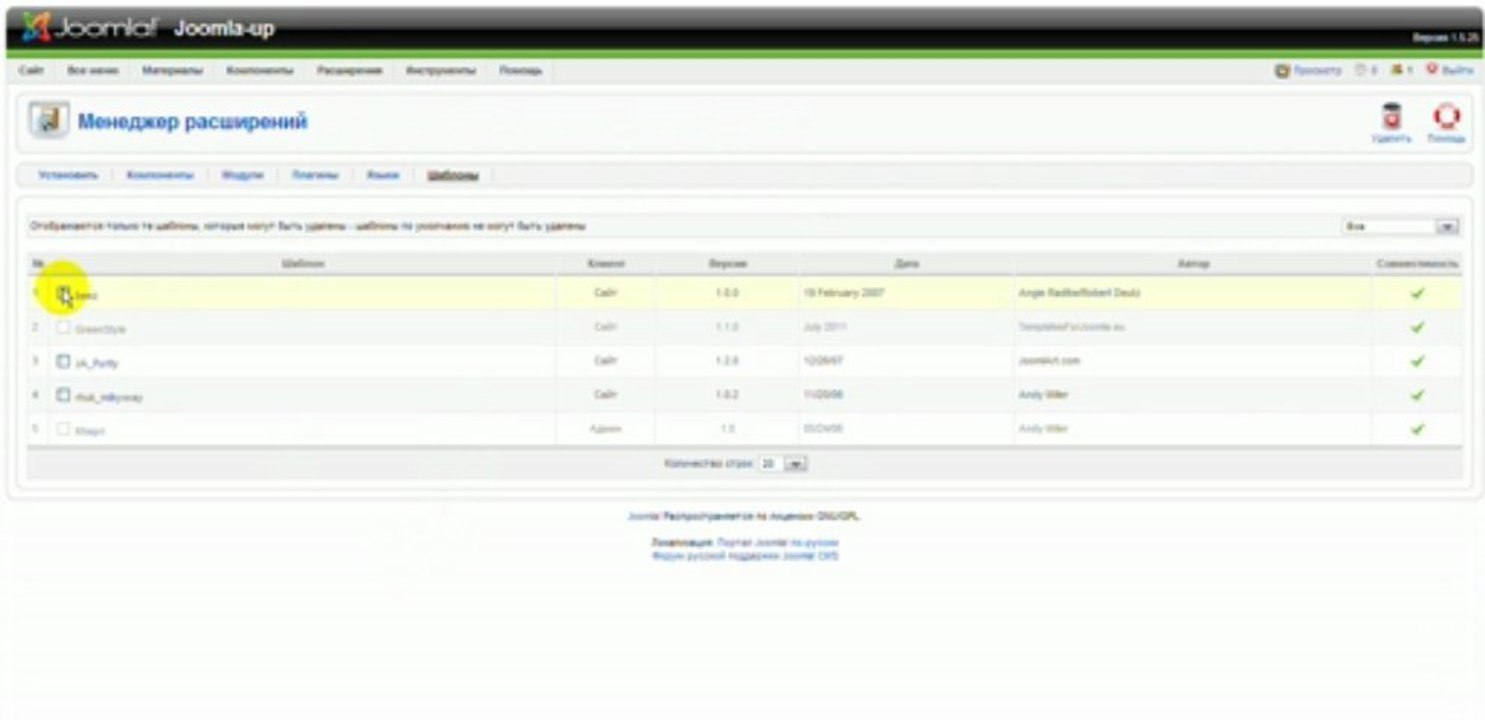Click the Менеджер расширений page title
The height and width of the screenshot is (720, 1485).
pos(193,122)
